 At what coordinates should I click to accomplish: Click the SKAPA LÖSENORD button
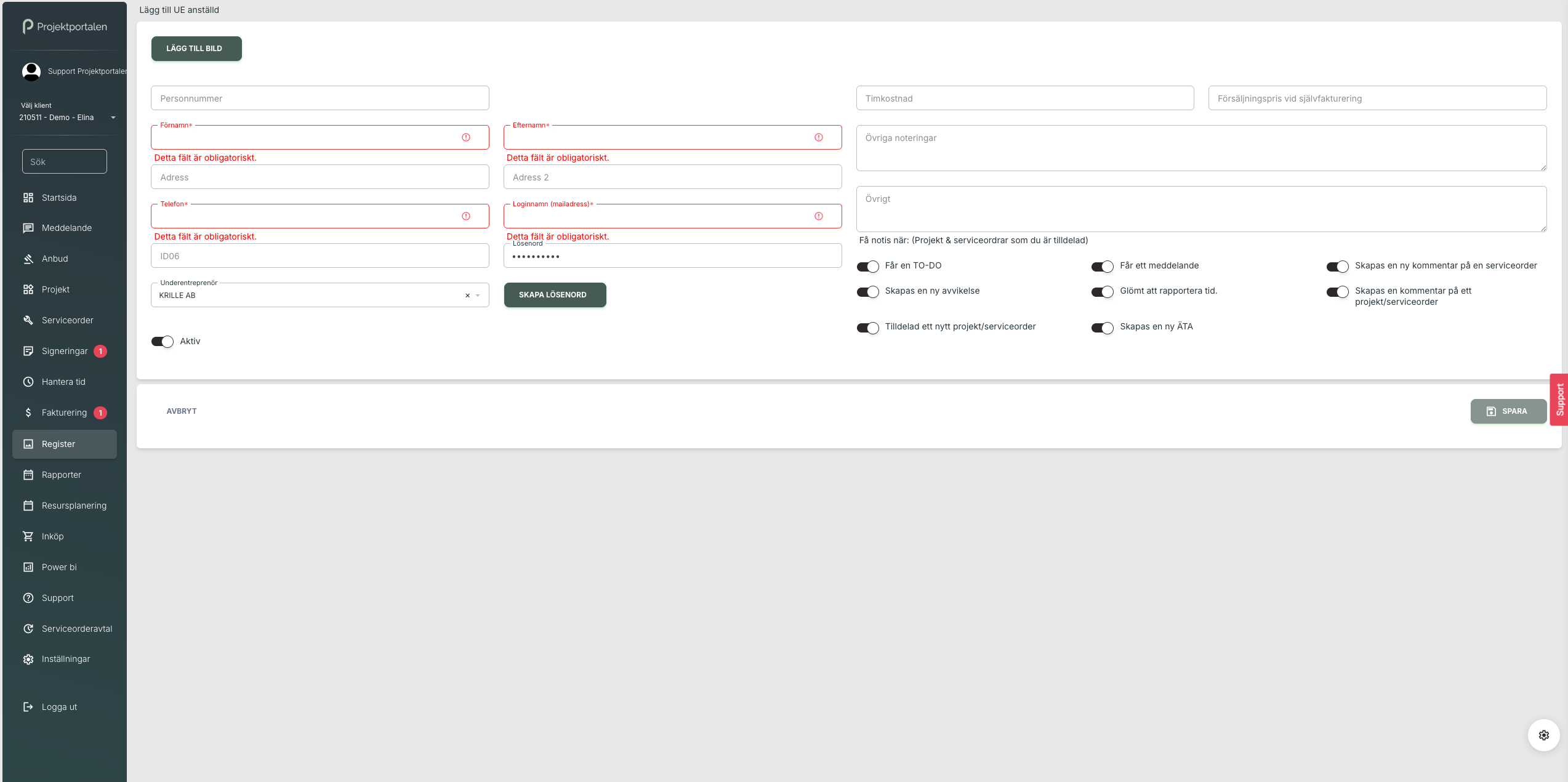click(x=555, y=295)
